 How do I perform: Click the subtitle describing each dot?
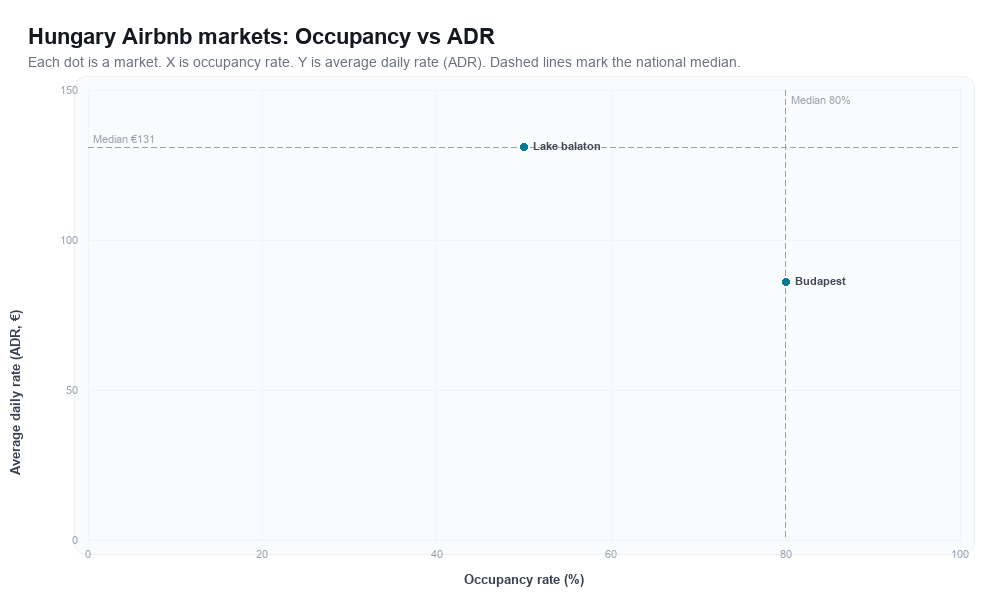pyautogui.click(x=384, y=62)
